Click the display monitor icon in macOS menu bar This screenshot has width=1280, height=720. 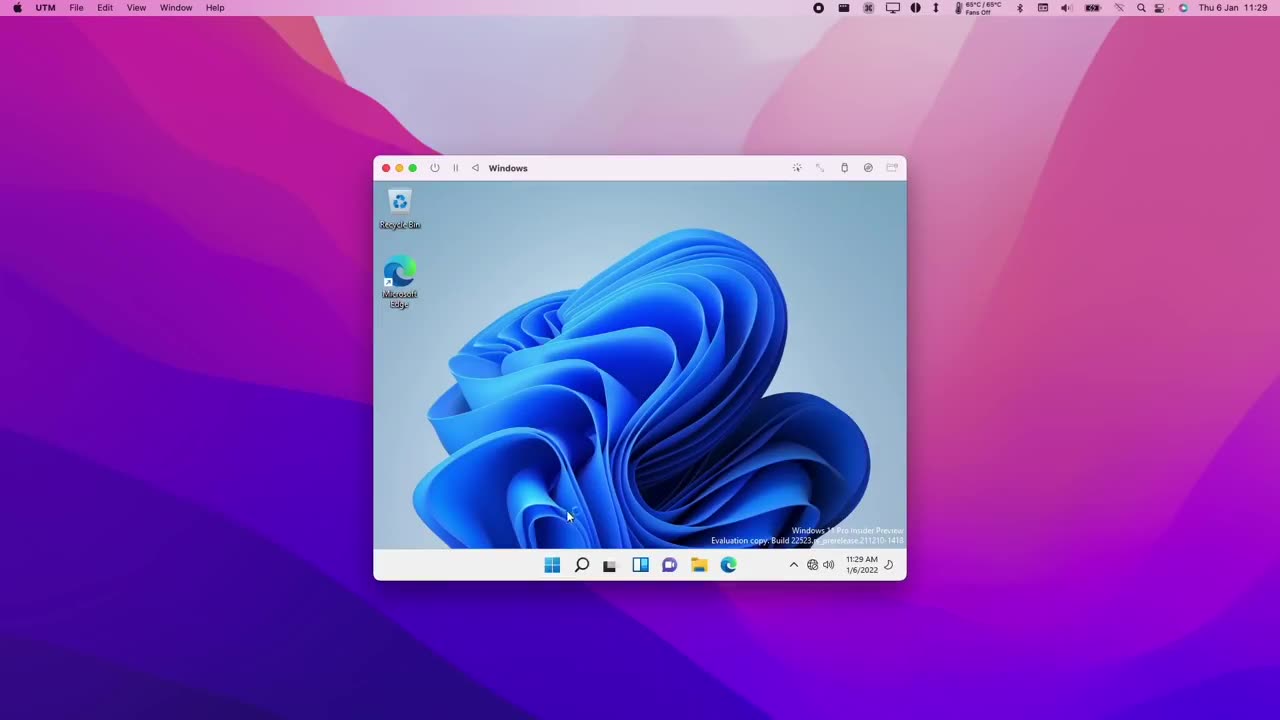893,8
